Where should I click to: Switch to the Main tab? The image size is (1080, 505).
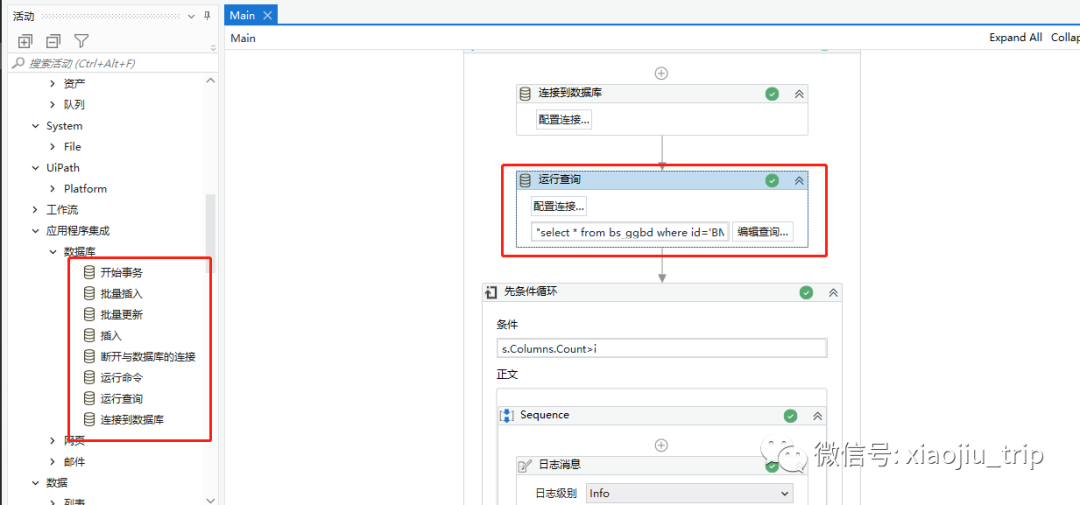coord(242,15)
